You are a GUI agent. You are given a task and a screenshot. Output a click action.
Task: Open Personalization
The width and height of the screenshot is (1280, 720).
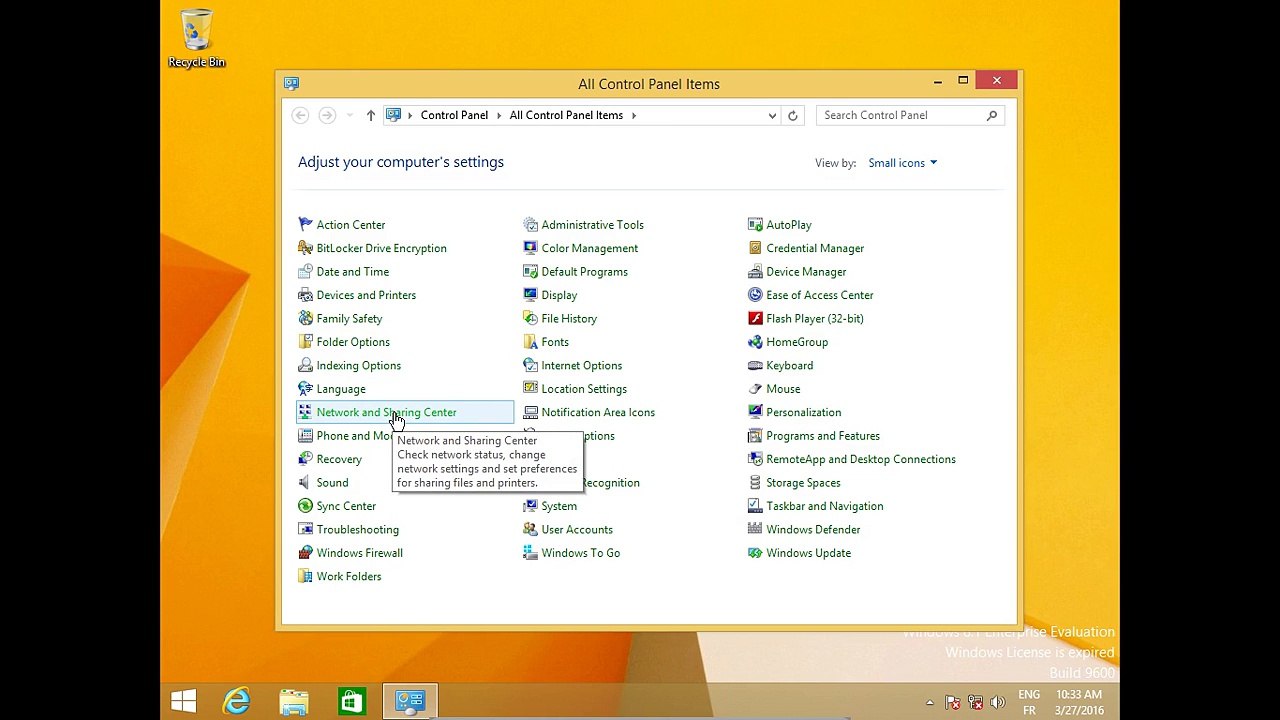pyautogui.click(x=803, y=412)
